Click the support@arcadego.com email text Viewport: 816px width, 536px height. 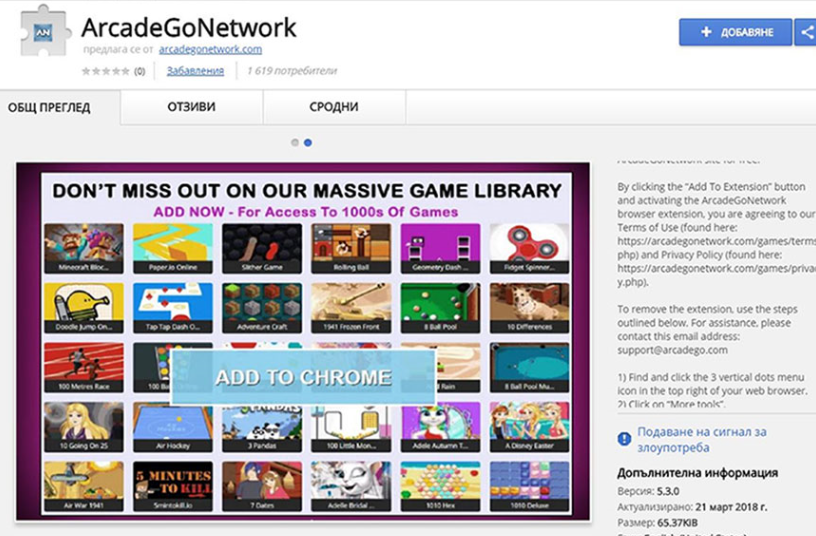(672, 350)
